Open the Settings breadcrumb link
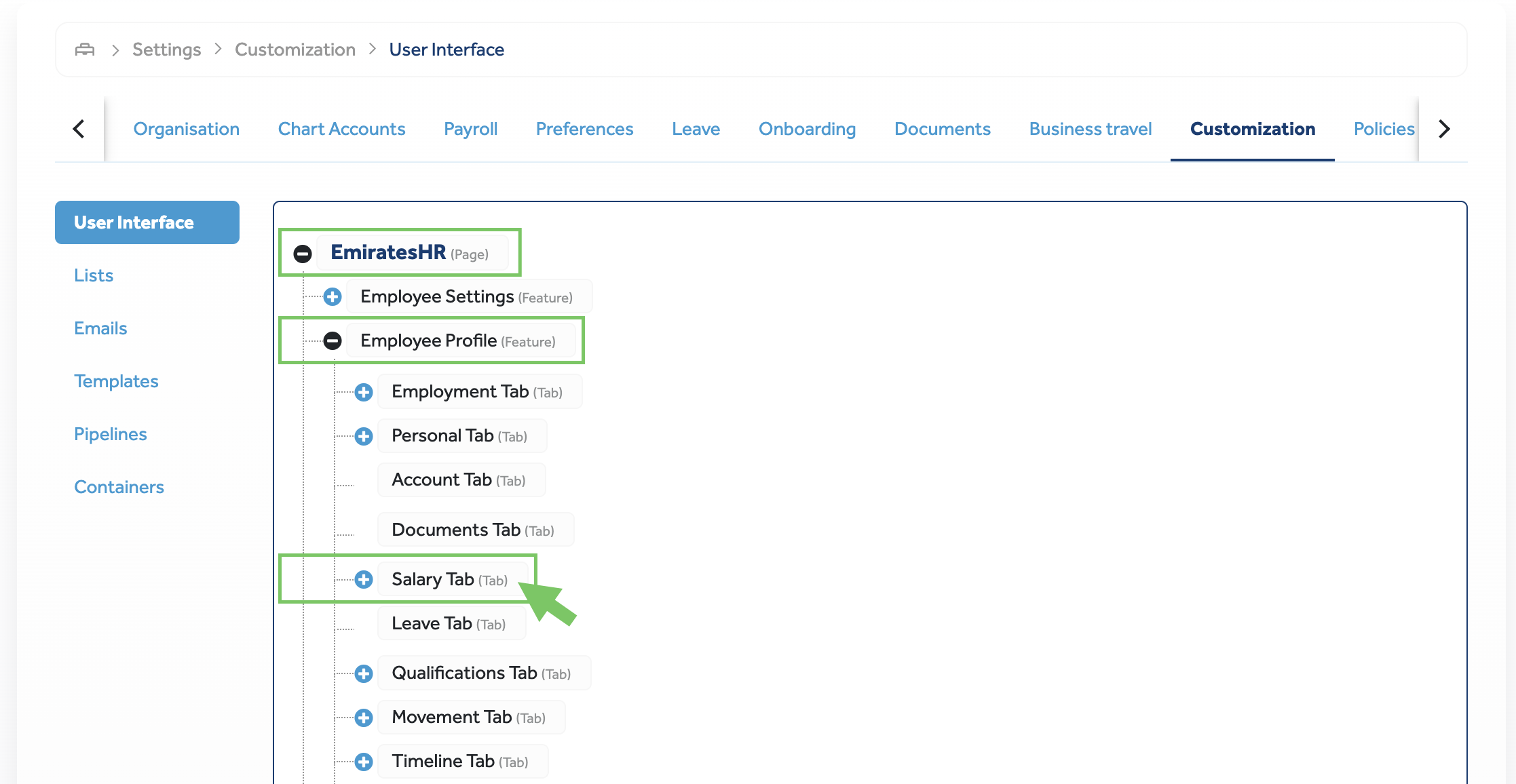Viewport: 1516px width, 784px height. [166, 50]
